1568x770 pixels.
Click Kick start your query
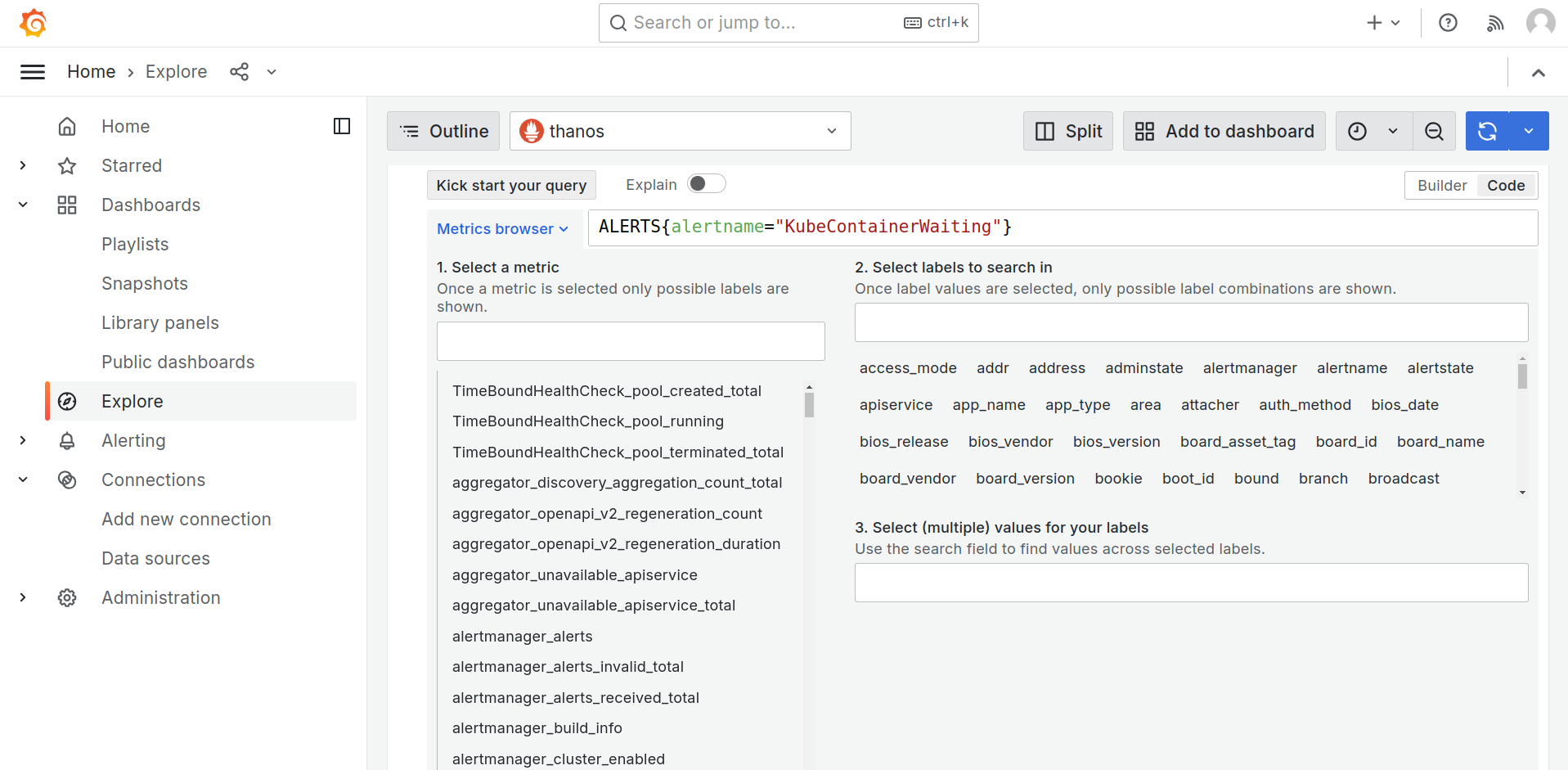pyautogui.click(x=511, y=185)
